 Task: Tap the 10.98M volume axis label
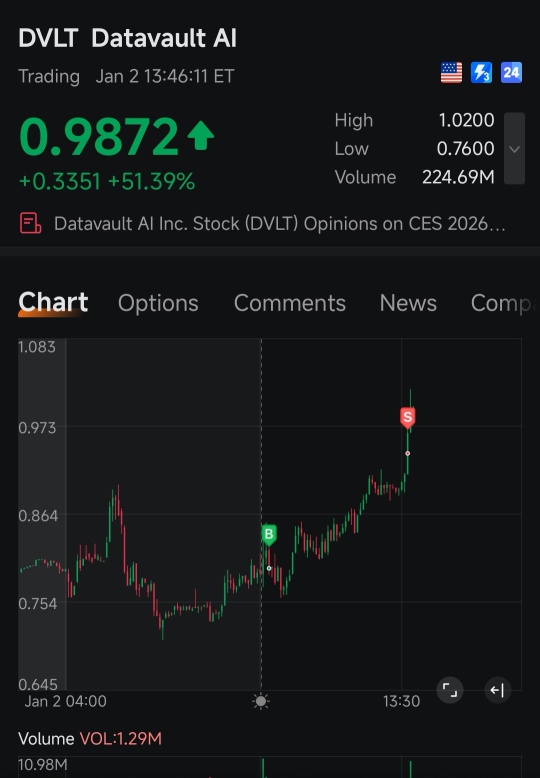pyautogui.click(x=43, y=765)
